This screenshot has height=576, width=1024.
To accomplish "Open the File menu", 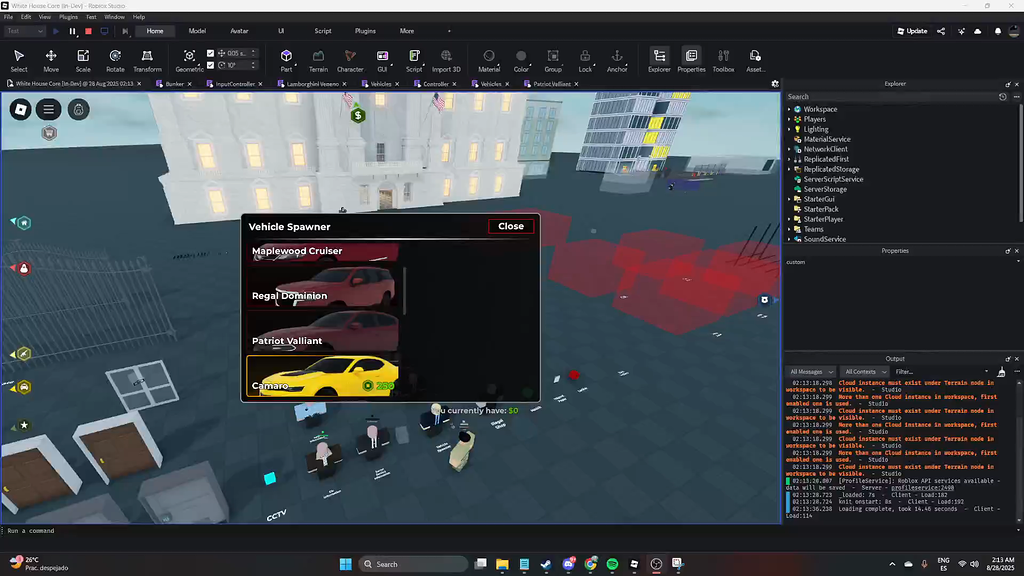I will tap(8, 17).
